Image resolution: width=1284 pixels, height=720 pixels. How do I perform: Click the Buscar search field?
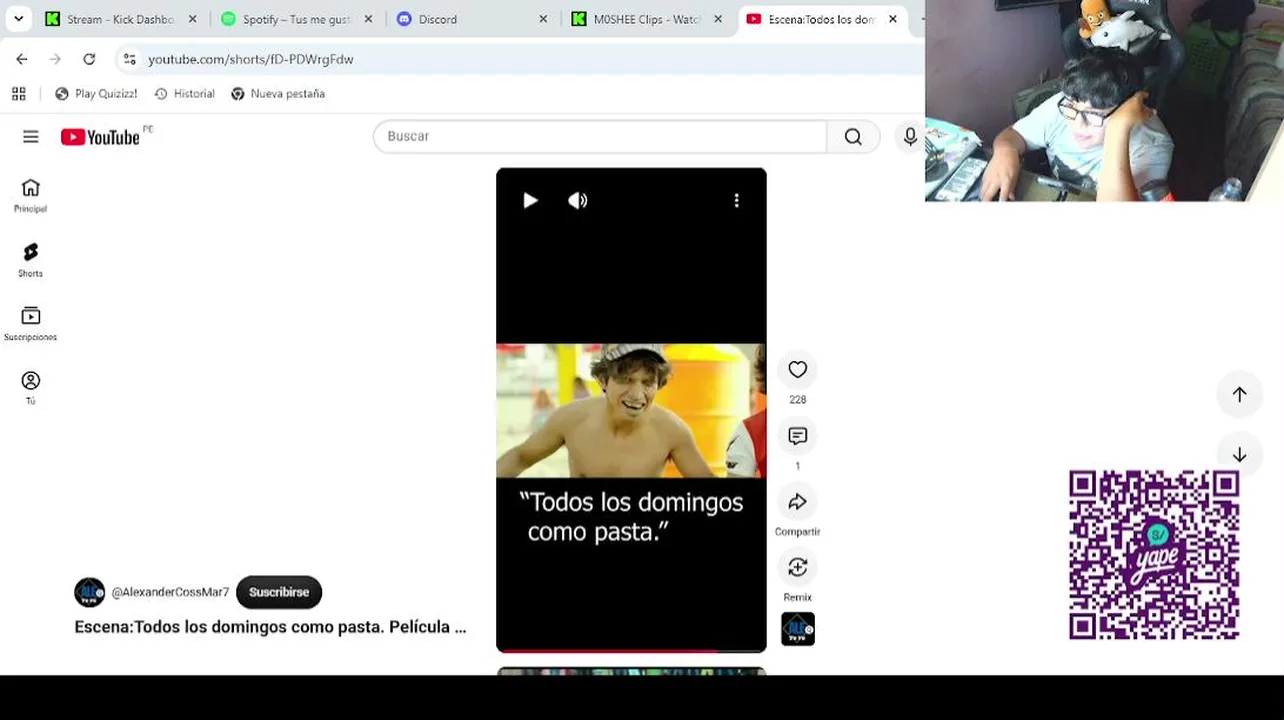(x=600, y=136)
